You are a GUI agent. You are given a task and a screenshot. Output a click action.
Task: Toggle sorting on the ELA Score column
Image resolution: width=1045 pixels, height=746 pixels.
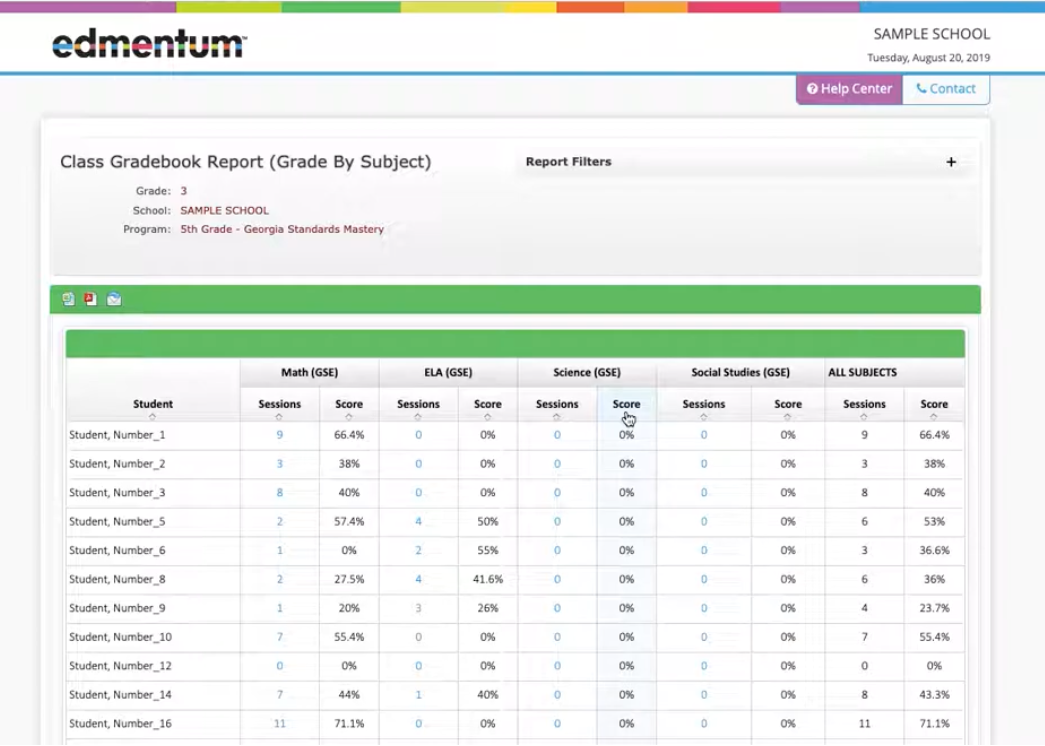pyautogui.click(x=487, y=410)
